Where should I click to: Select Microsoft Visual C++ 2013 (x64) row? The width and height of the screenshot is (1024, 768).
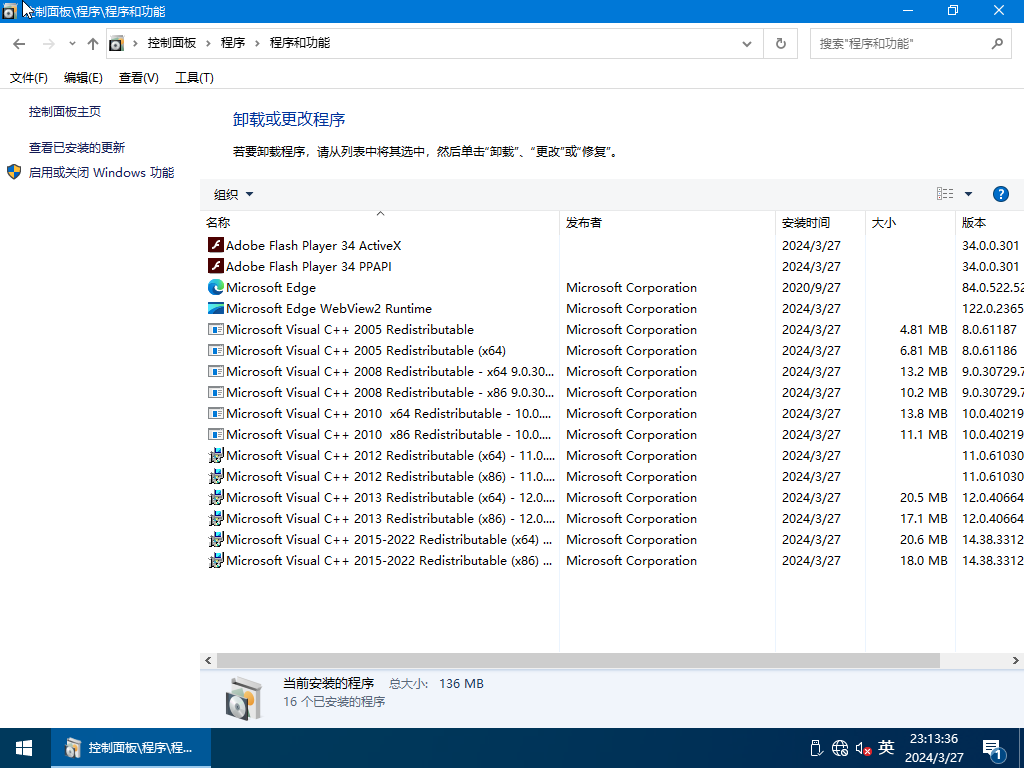(612, 497)
